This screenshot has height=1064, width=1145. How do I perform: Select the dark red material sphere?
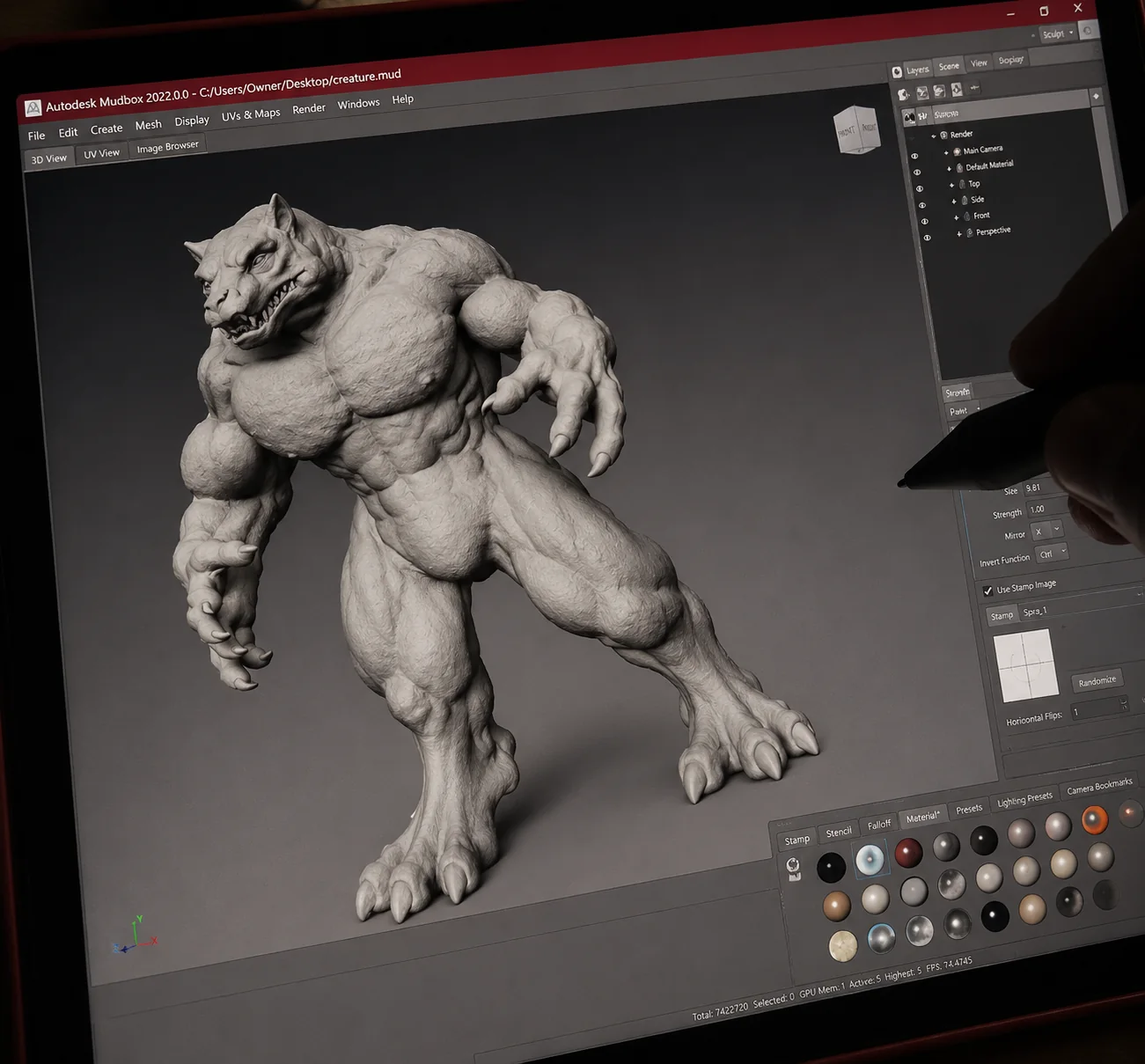(908, 852)
